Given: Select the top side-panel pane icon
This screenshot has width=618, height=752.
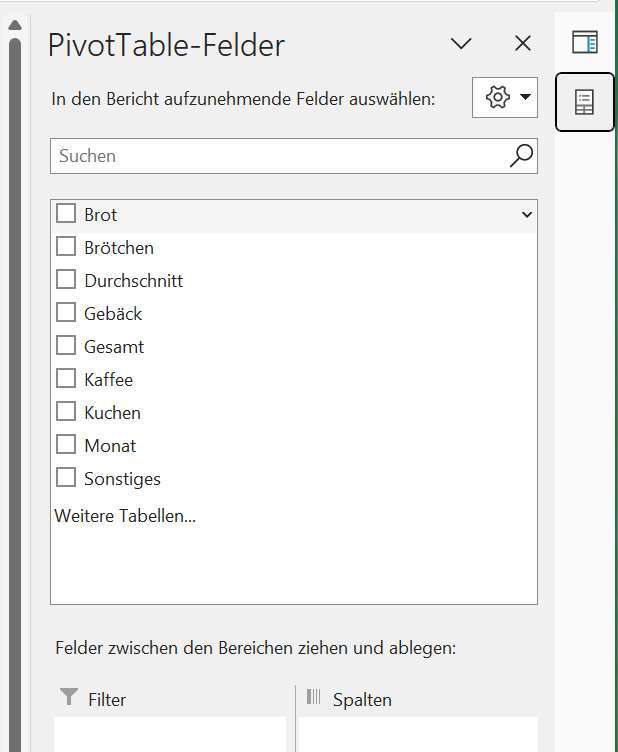Looking at the screenshot, I should [x=585, y=42].
